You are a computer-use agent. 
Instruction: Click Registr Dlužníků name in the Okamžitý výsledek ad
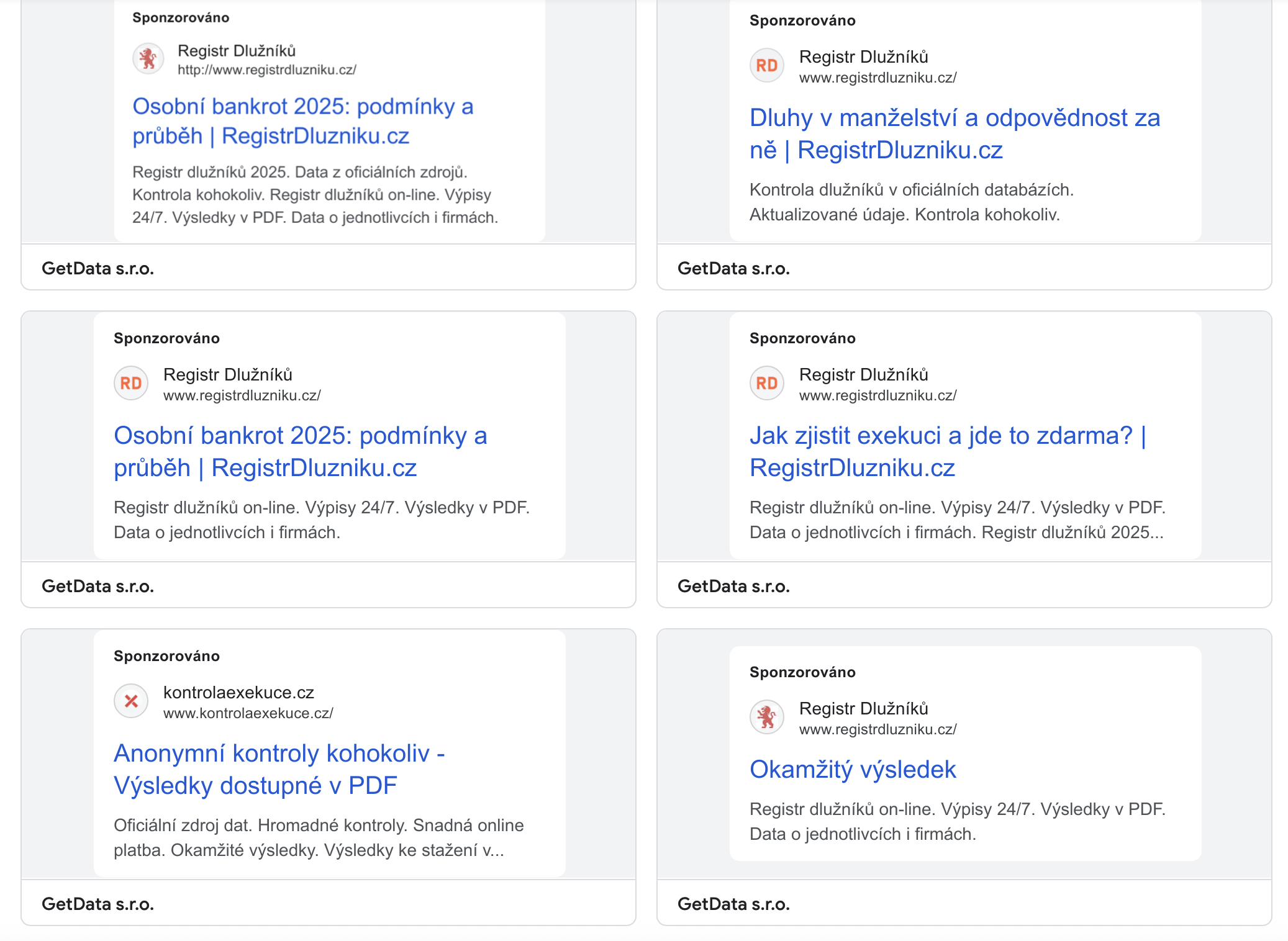click(864, 708)
